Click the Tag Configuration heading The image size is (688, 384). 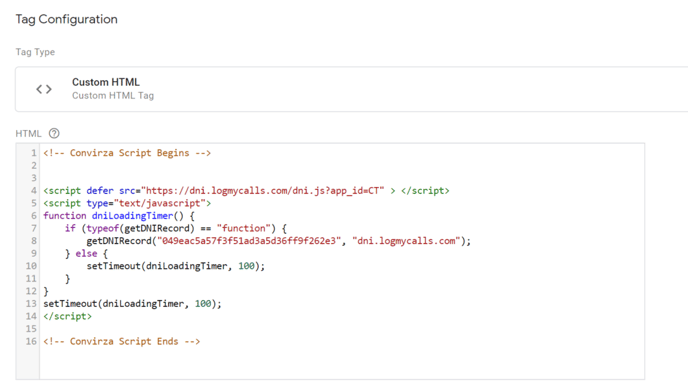coord(67,19)
